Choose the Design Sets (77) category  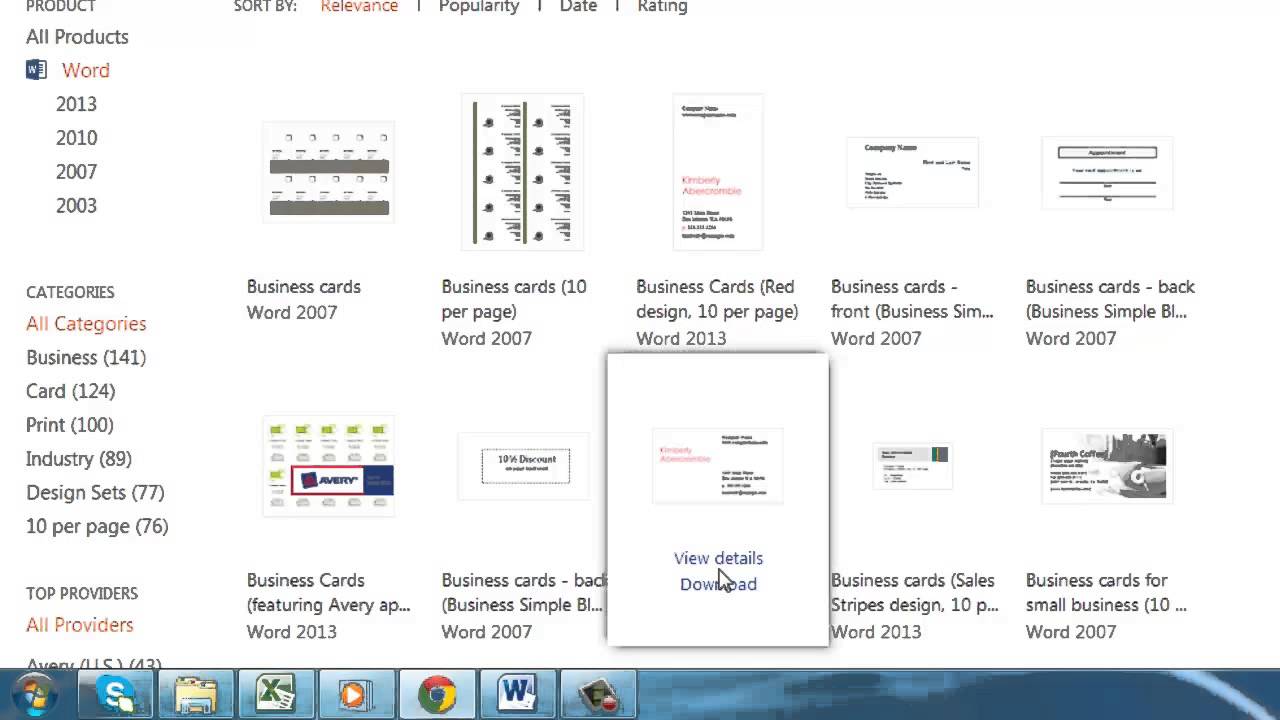[x=95, y=493]
